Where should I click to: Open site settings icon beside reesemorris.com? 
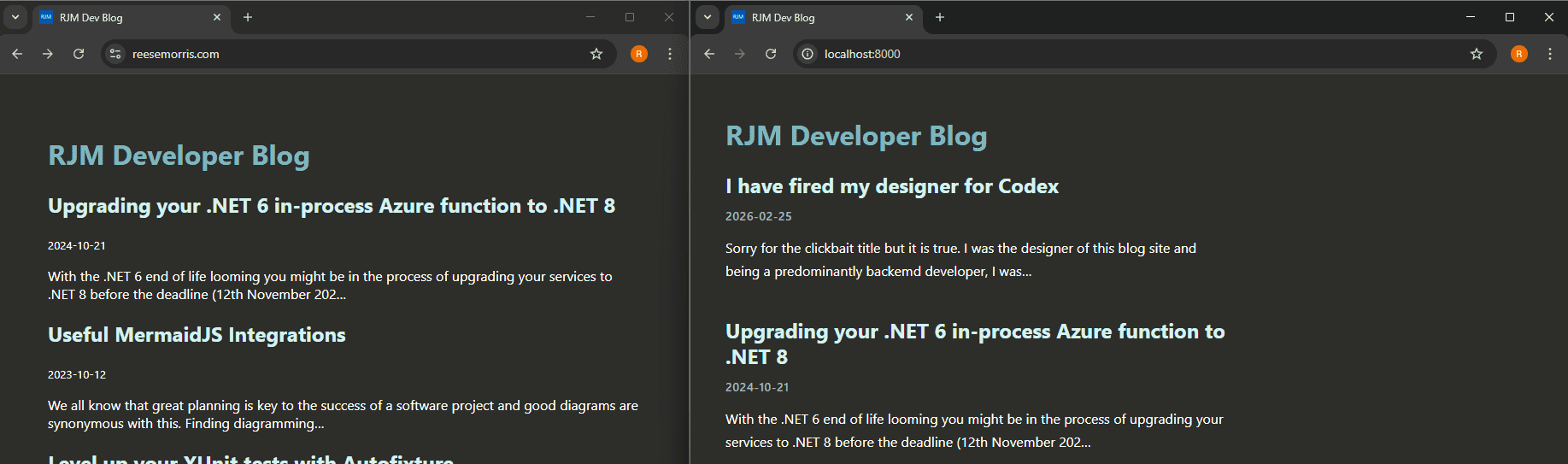115,54
